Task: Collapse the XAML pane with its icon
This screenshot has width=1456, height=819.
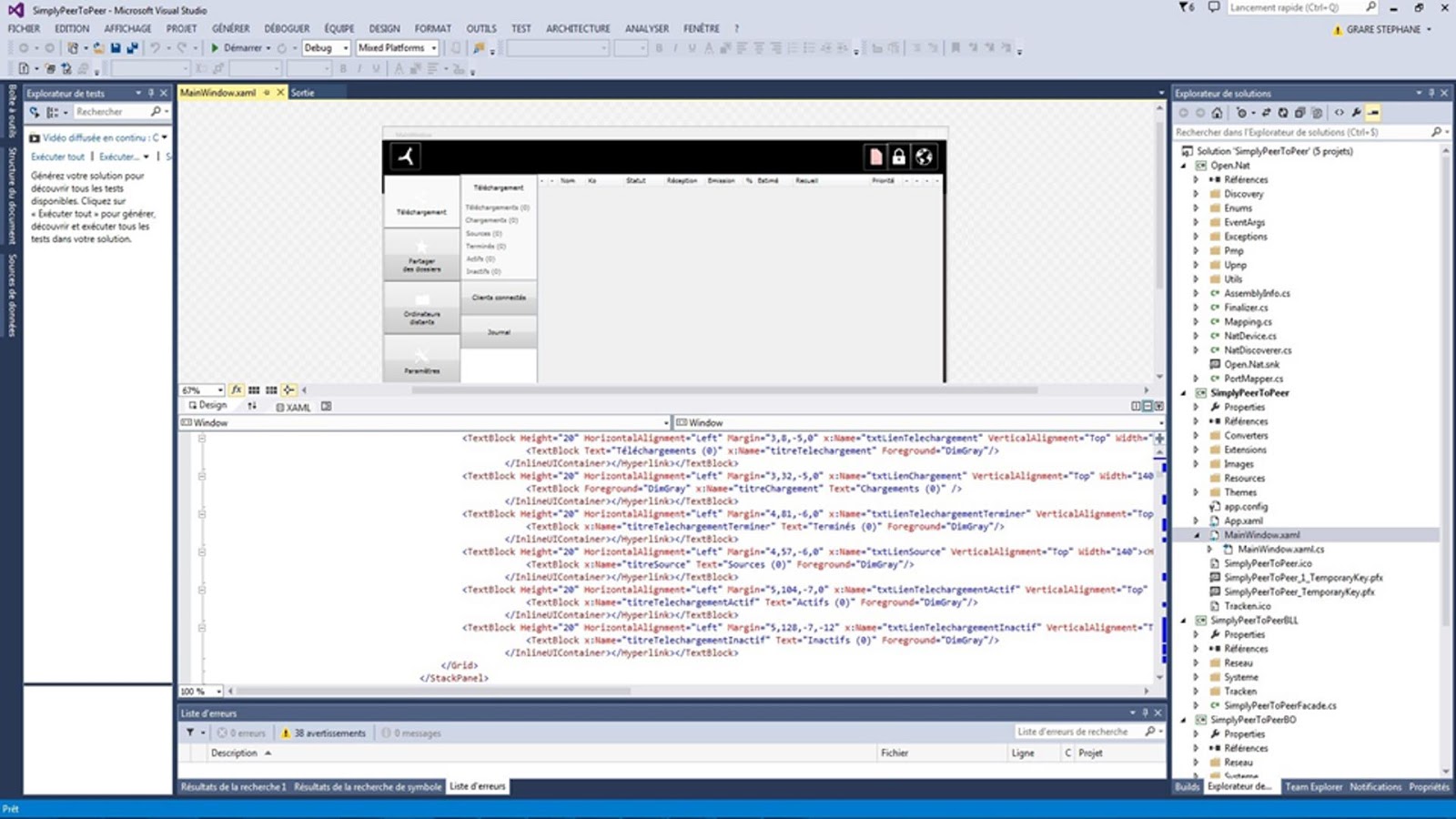Action: [1158, 407]
